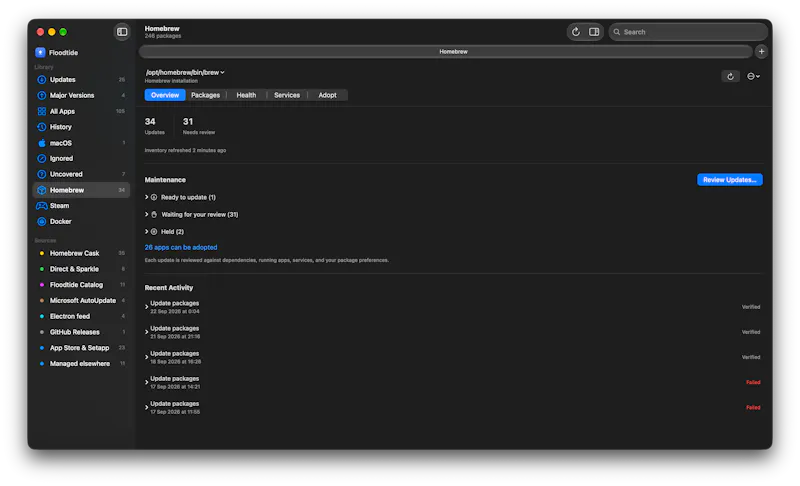Open the Ignored list in sidebar
Image resolution: width=800 pixels, height=486 pixels.
(x=81, y=159)
